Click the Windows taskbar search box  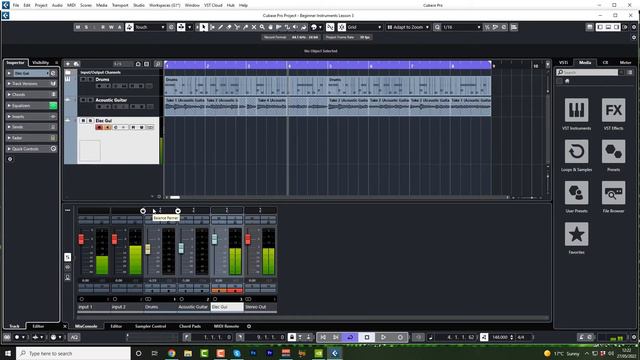tap(73, 353)
